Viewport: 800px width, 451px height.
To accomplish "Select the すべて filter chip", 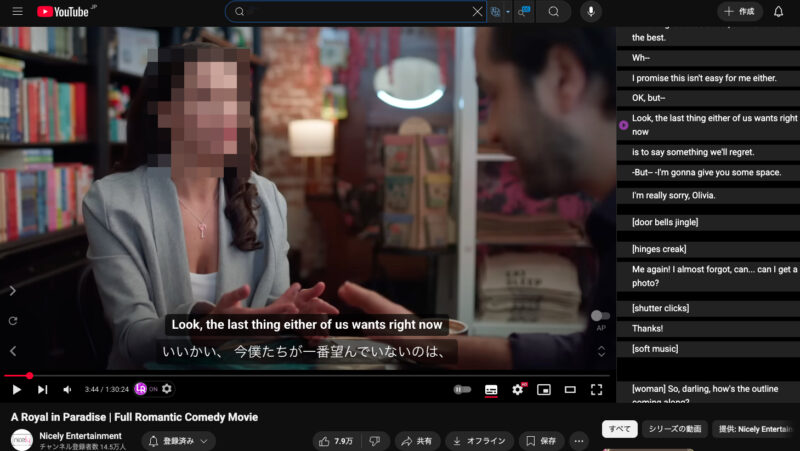I will click(619, 429).
